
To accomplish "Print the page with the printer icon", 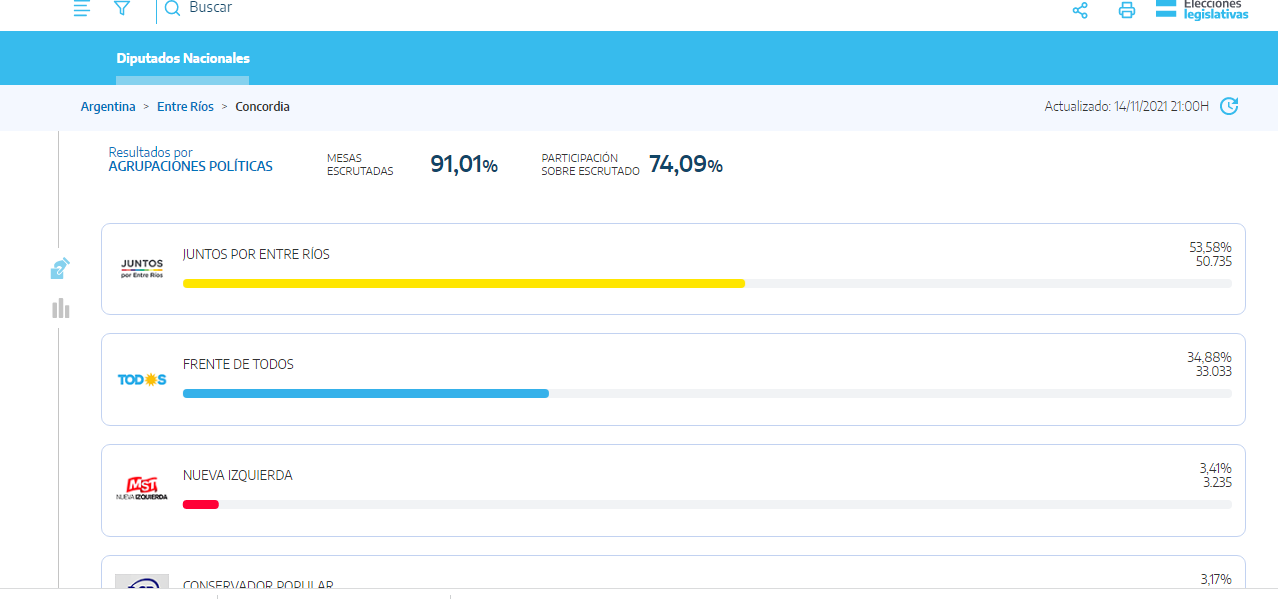I will pyautogui.click(x=1127, y=10).
